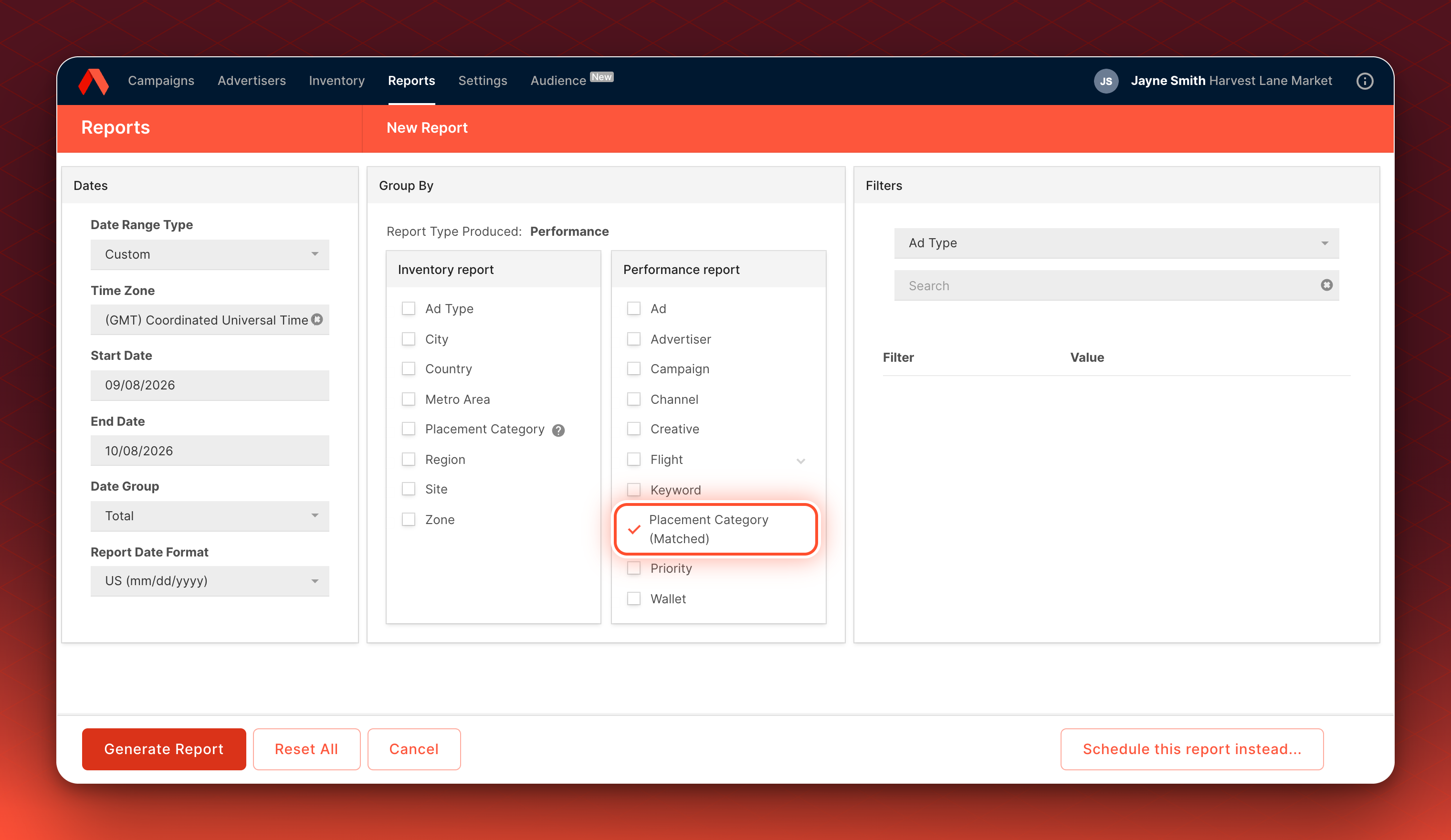Check the Advertiser checkbox in Performance report
This screenshot has height=840, width=1451.
(x=633, y=339)
